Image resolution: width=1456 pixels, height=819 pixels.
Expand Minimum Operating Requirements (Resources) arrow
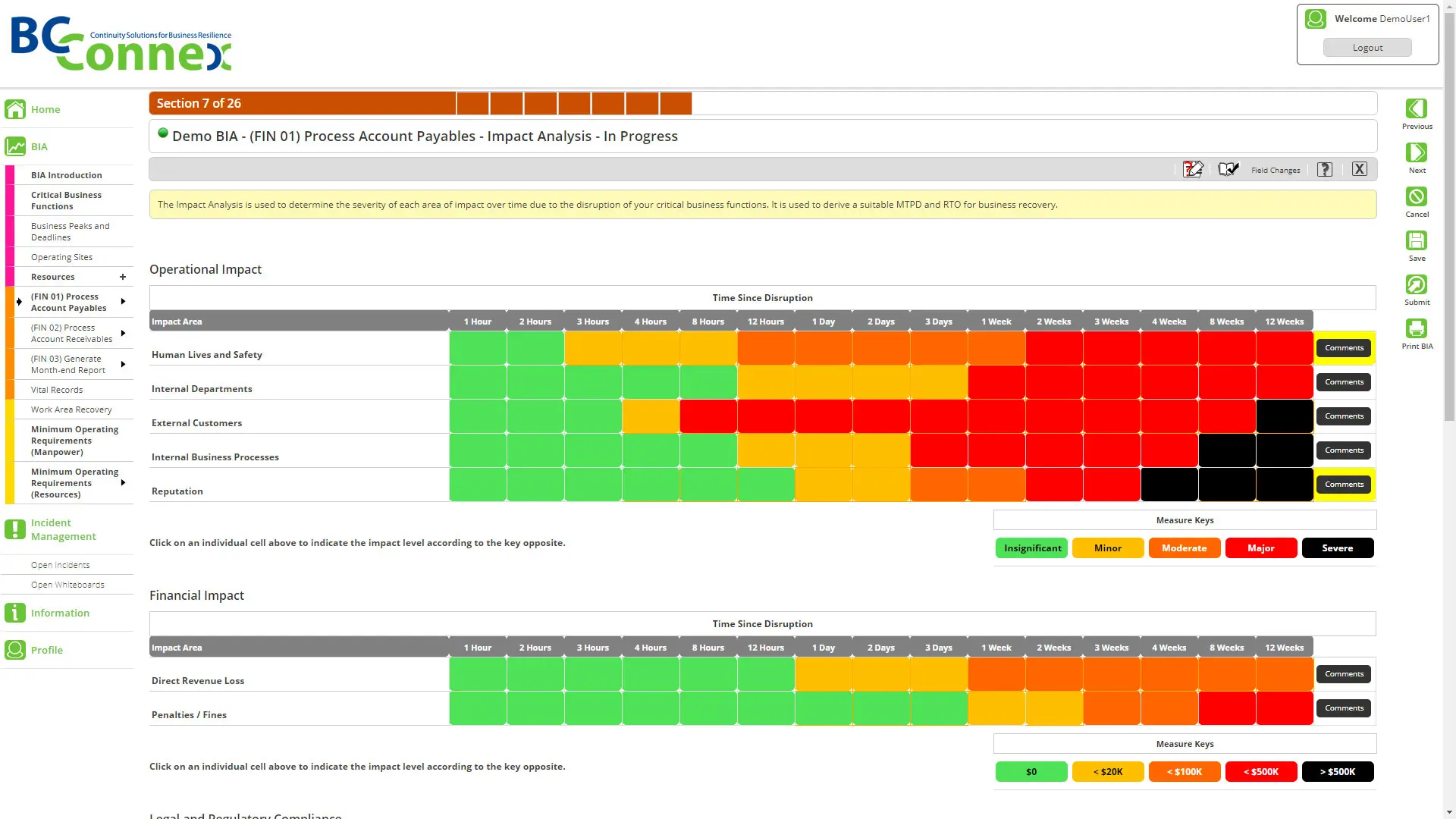click(x=123, y=482)
